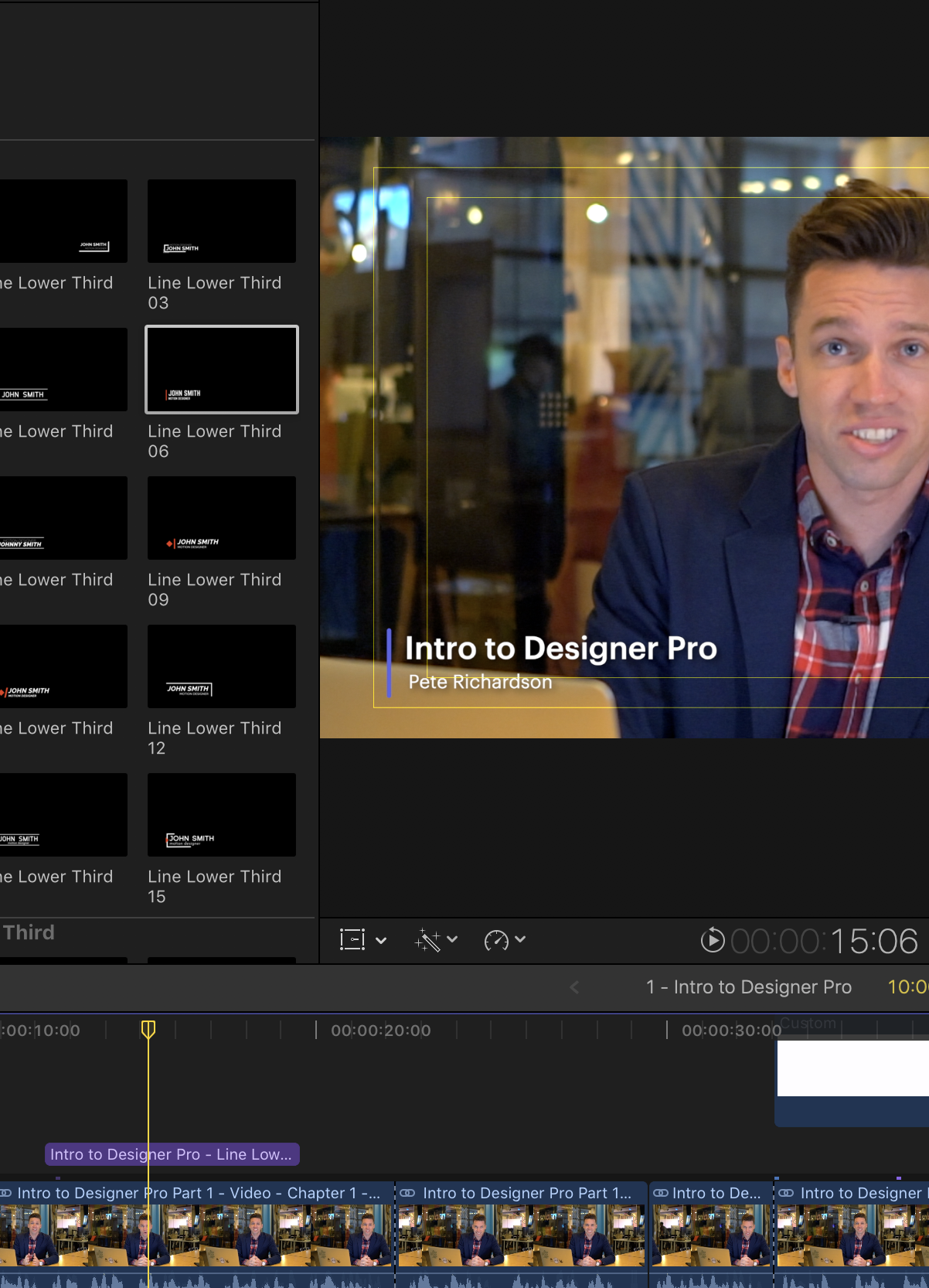This screenshot has width=929, height=1288.
Task: Expand the enhancements menu chevron
Action: coord(453,939)
